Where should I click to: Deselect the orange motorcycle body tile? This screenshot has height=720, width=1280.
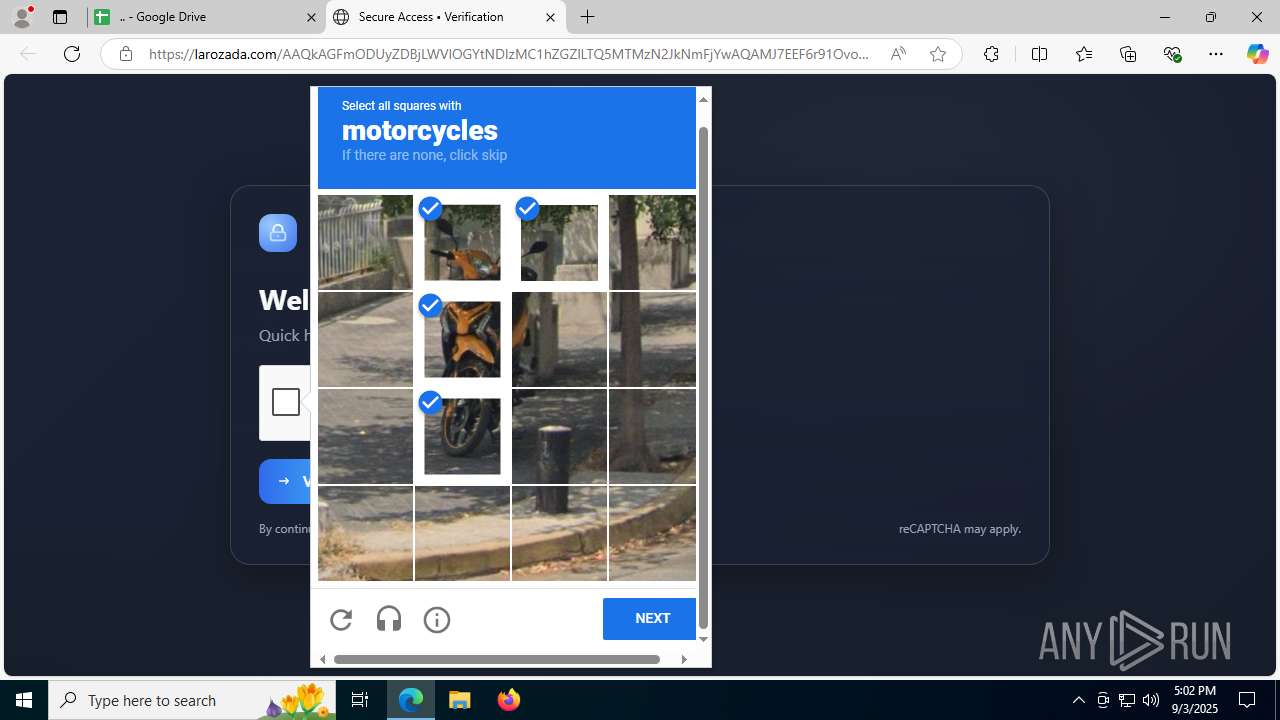click(x=462, y=339)
